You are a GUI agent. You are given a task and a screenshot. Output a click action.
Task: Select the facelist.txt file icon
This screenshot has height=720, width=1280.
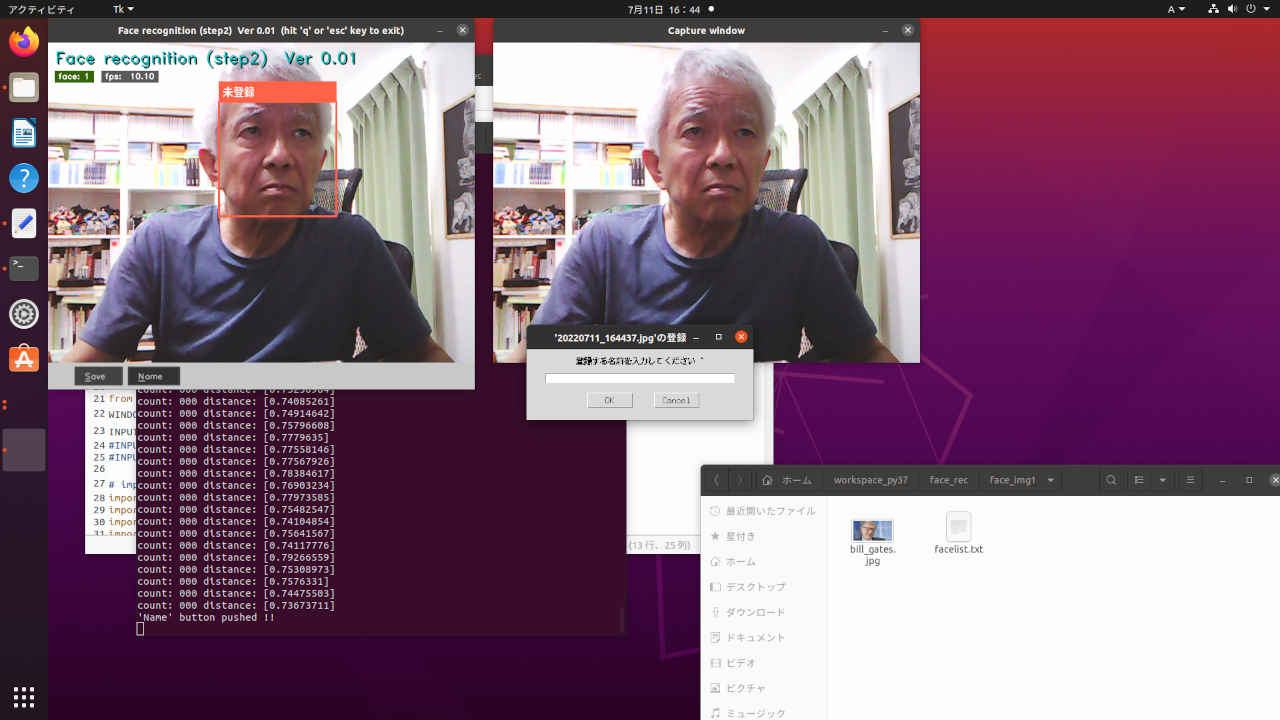coord(958,527)
